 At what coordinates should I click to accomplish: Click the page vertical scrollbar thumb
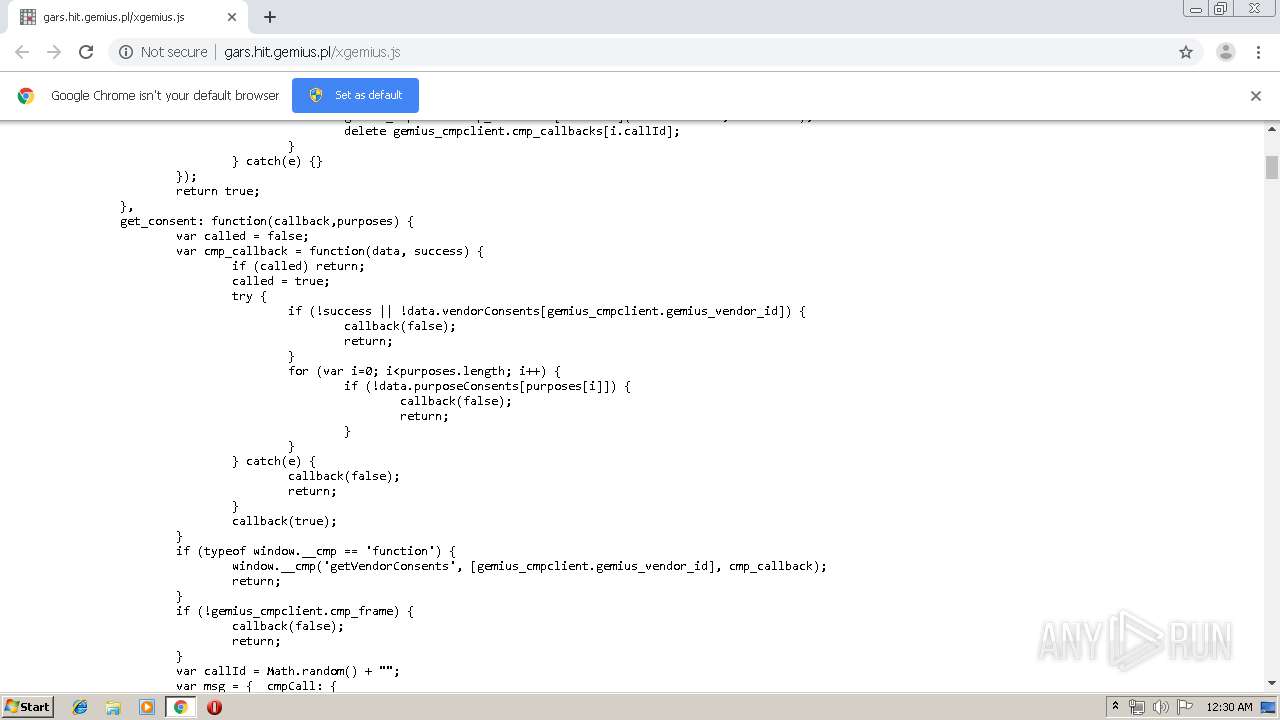[1272, 167]
